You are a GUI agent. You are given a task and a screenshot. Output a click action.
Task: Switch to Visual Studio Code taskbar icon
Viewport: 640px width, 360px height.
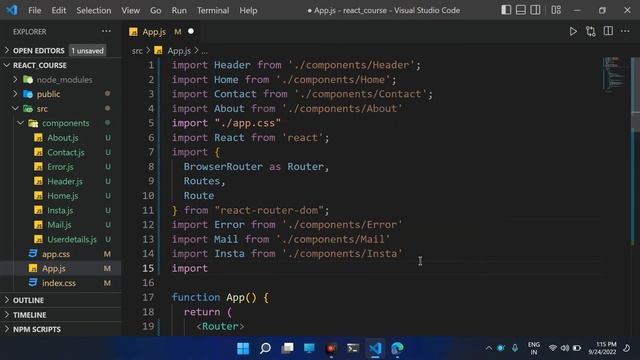[x=375, y=348]
